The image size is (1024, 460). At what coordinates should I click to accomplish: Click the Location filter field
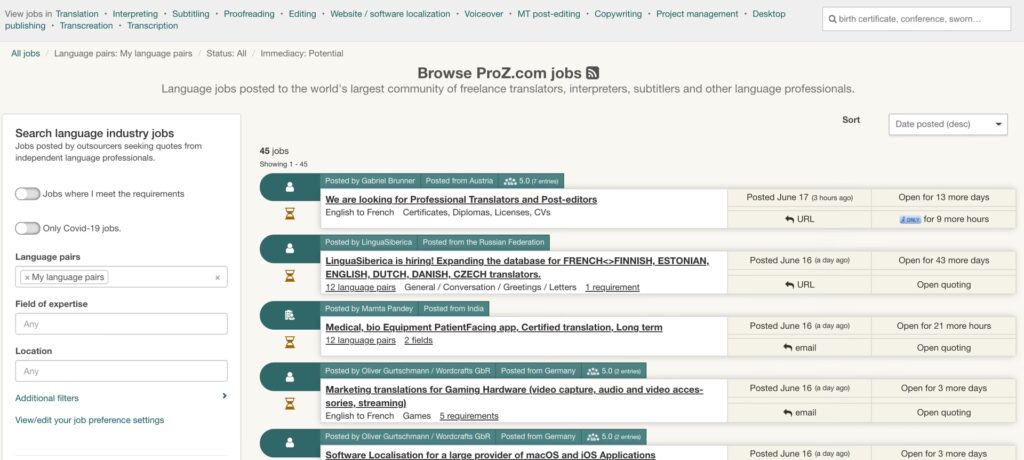click(121, 371)
